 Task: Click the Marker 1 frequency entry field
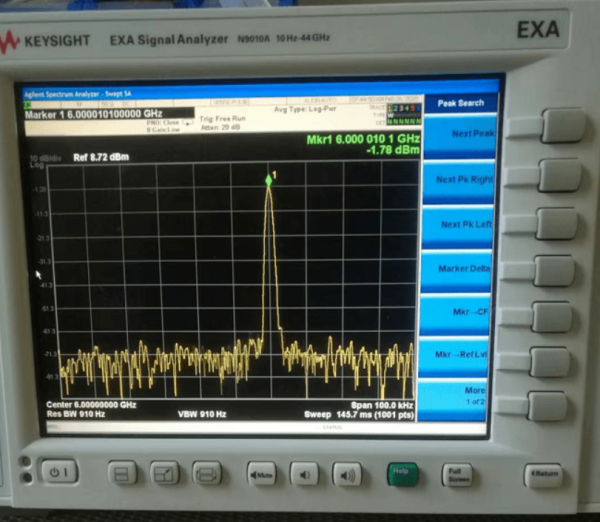pos(106,114)
